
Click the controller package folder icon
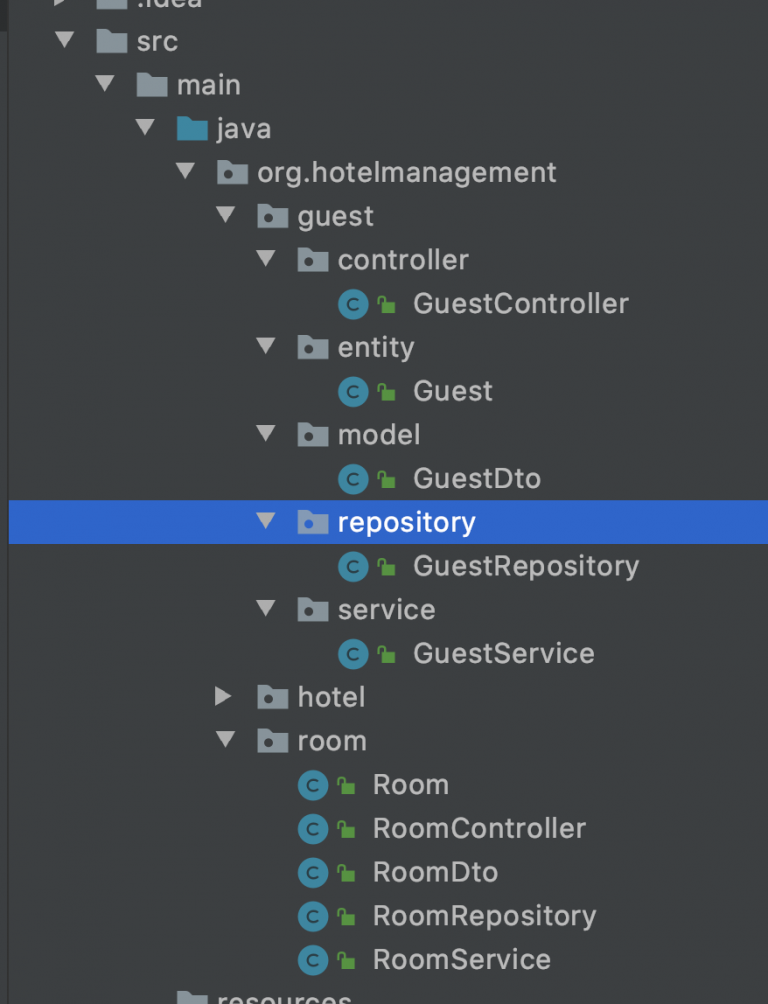coord(313,259)
